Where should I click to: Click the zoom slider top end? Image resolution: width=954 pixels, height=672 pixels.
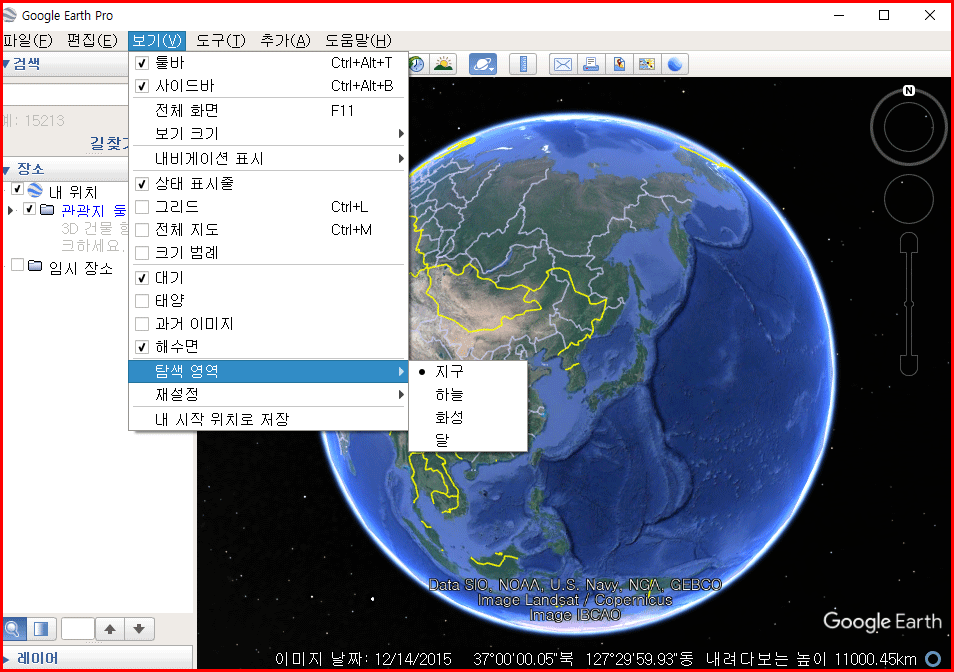[x=908, y=243]
